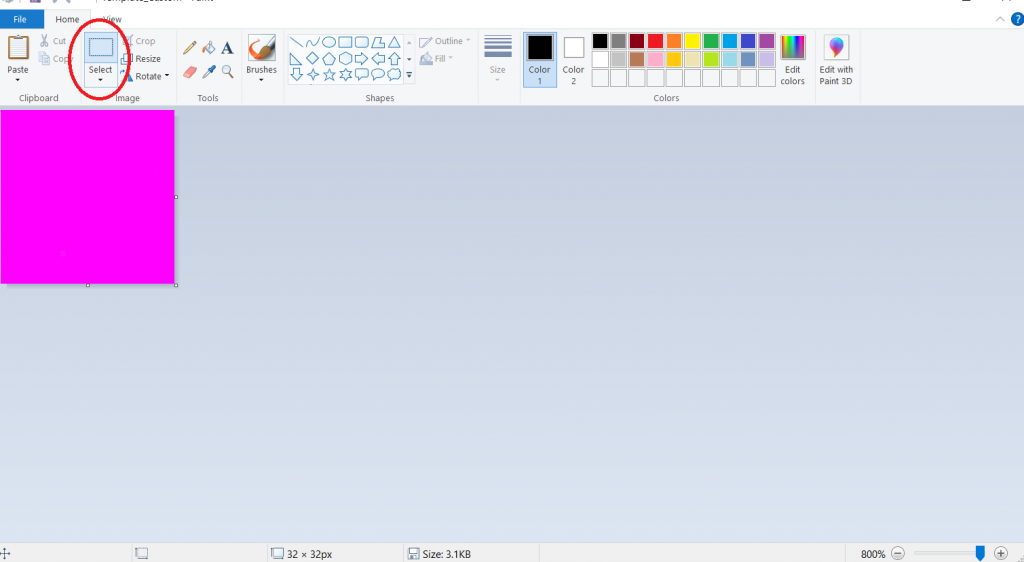
Task: Click the Help question mark icon
Action: [x=1017, y=19]
